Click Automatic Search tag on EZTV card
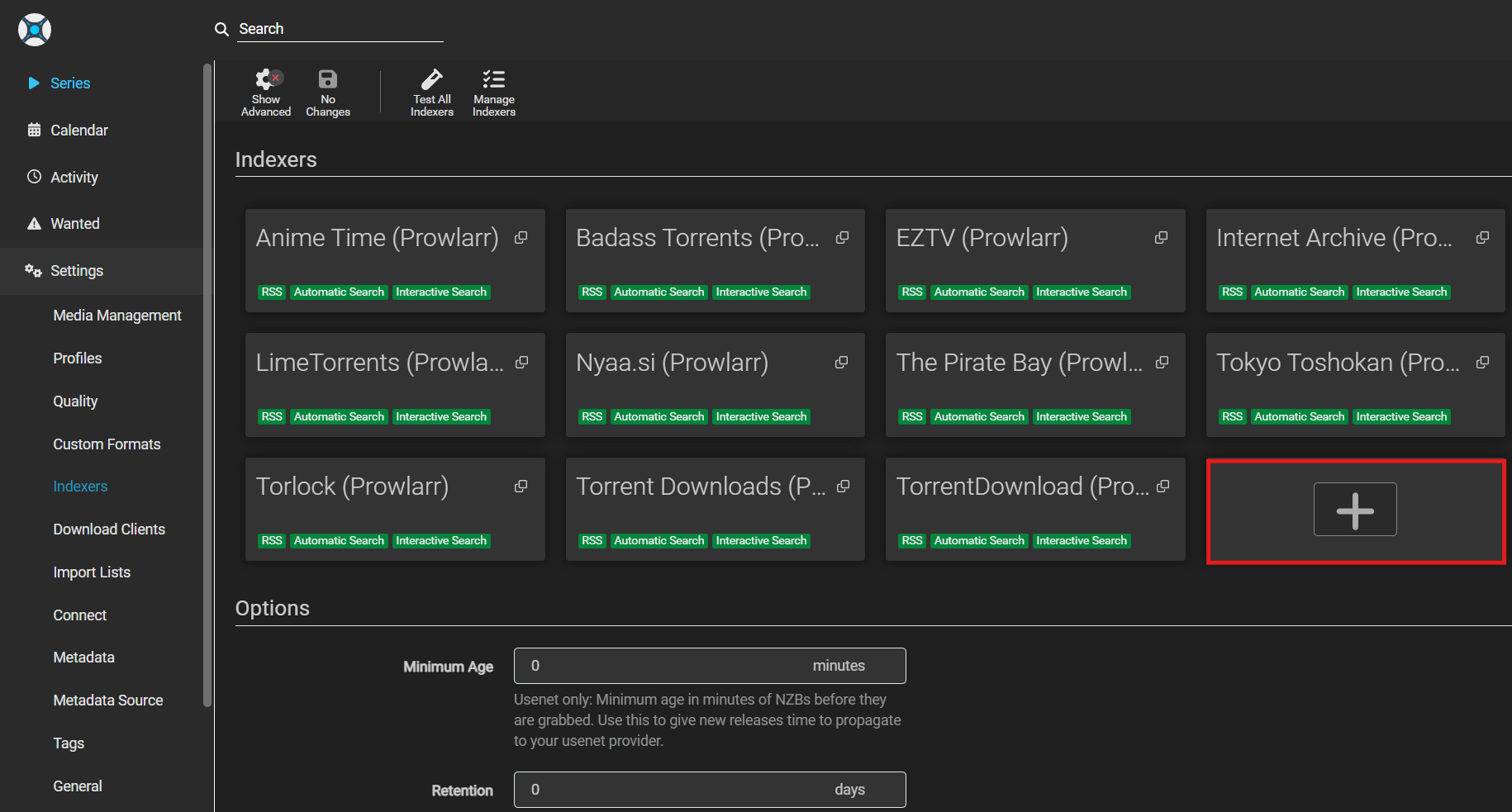Image resolution: width=1512 pixels, height=812 pixels. 979,292
